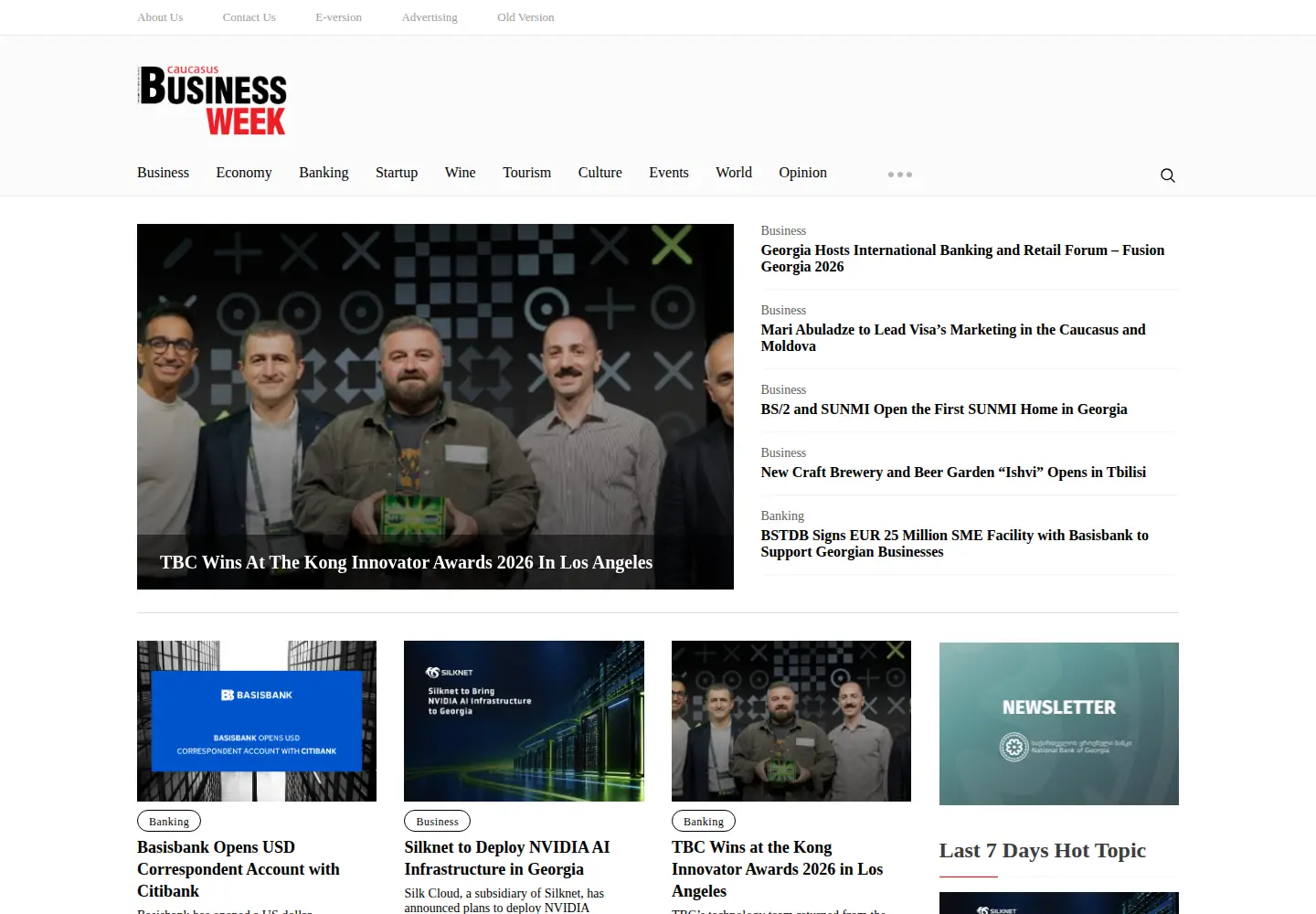Open Basisbank Opens USD Correspondent Account headline

(239, 869)
